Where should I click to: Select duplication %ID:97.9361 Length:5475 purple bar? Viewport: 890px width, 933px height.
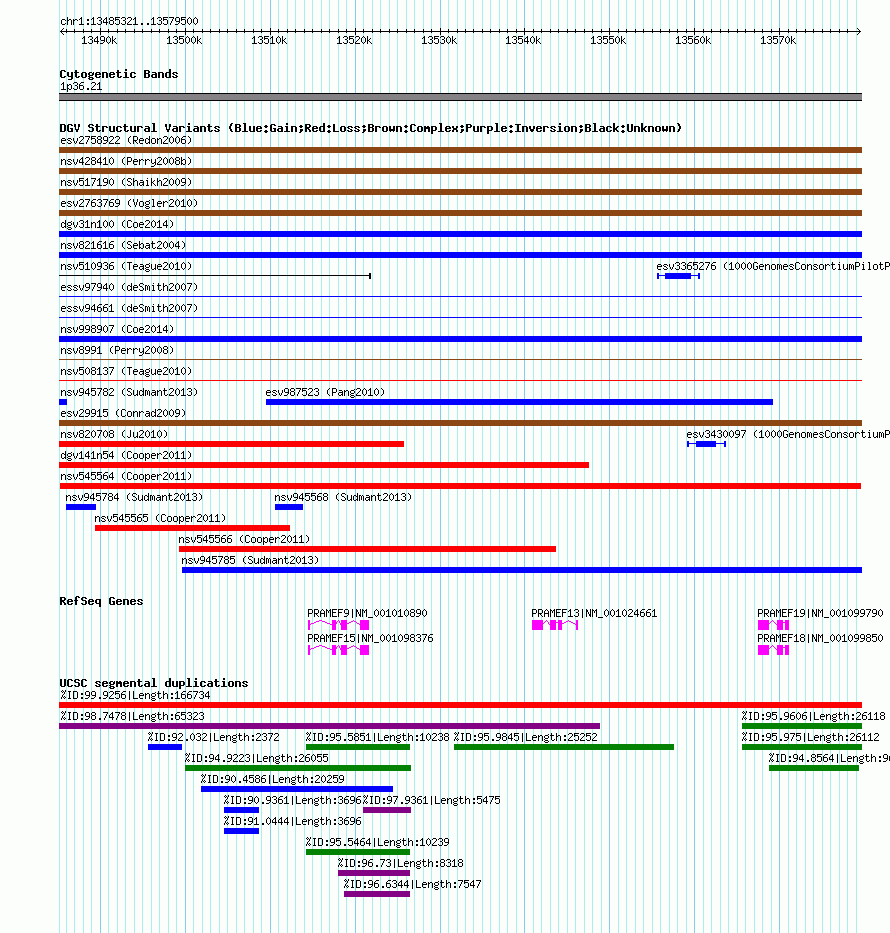click(387, 810)
